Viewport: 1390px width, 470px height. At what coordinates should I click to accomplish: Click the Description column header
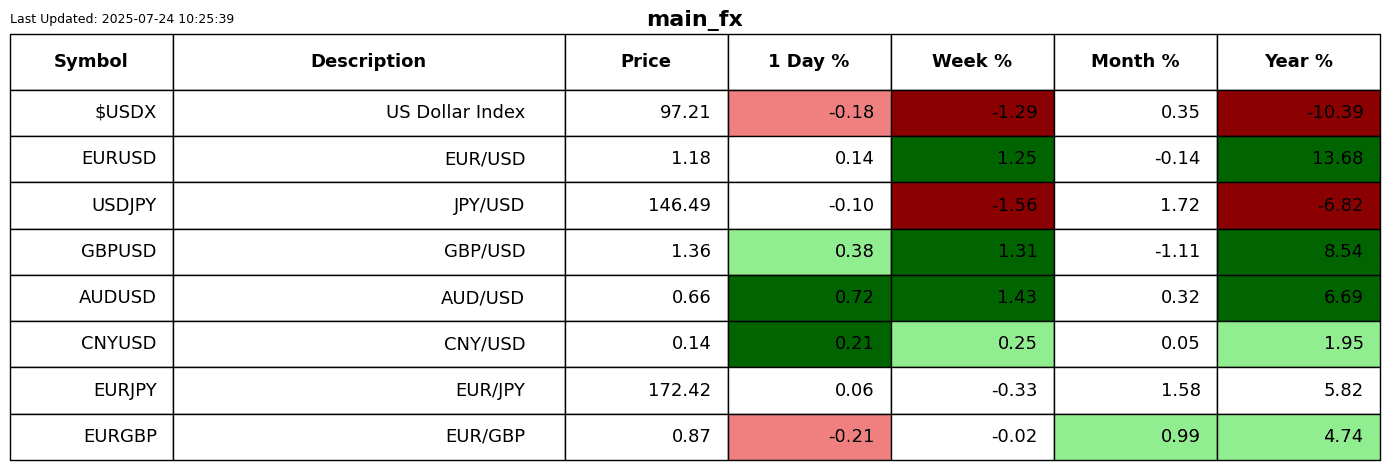click(x=368, y=62)
